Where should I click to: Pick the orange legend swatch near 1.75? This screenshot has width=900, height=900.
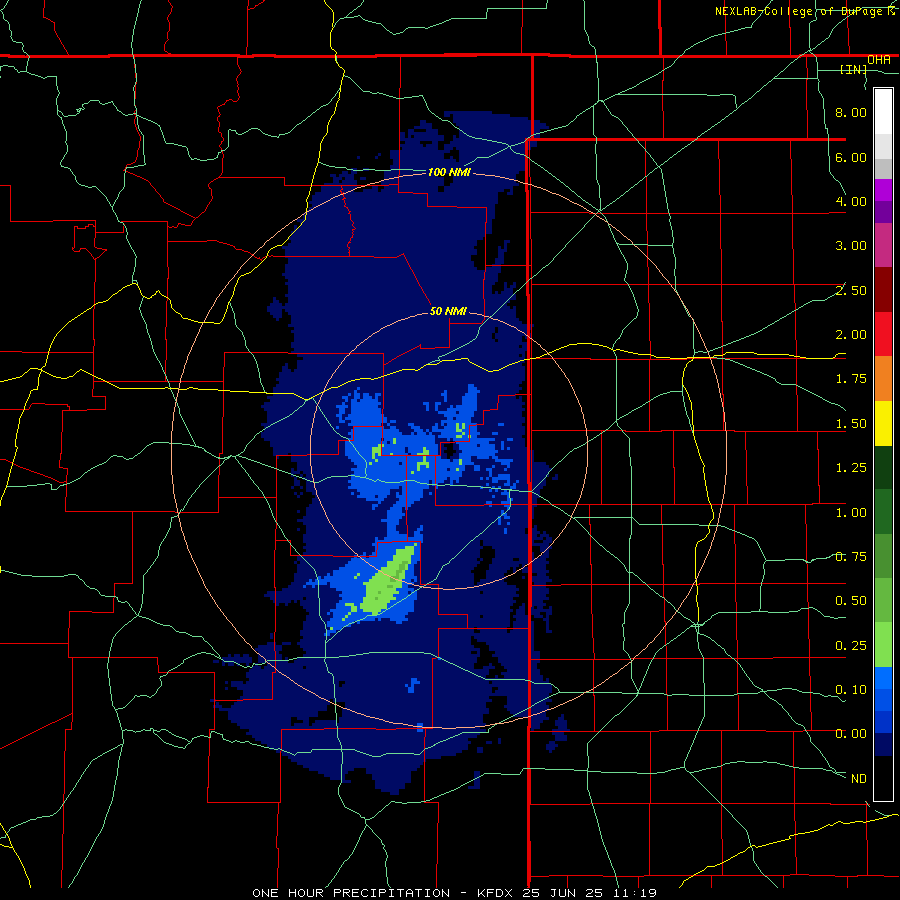point(883,379)
